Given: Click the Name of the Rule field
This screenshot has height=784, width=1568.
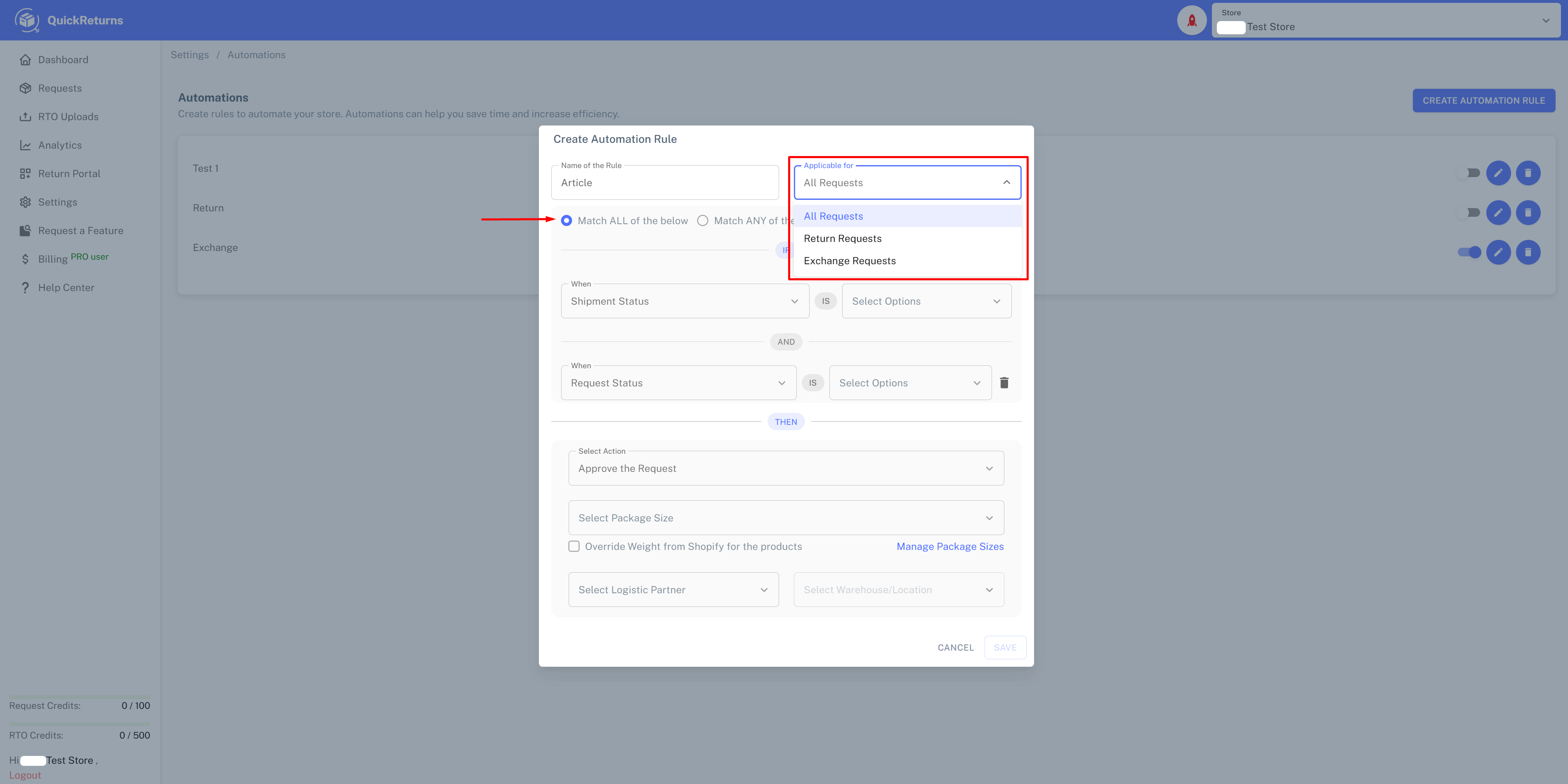Looking at the screenshot, I should [665, 183].
